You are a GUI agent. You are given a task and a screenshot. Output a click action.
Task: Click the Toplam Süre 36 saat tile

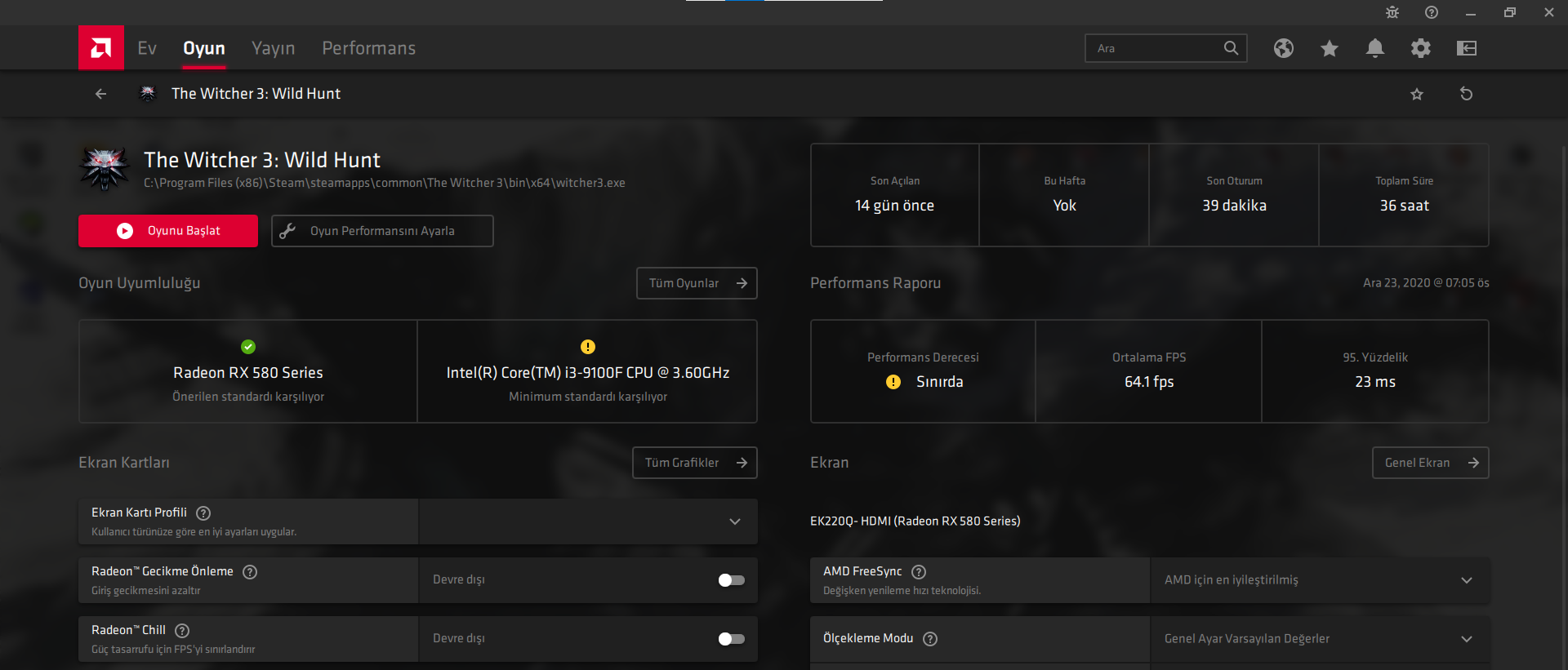click(x=1405, y=195)
